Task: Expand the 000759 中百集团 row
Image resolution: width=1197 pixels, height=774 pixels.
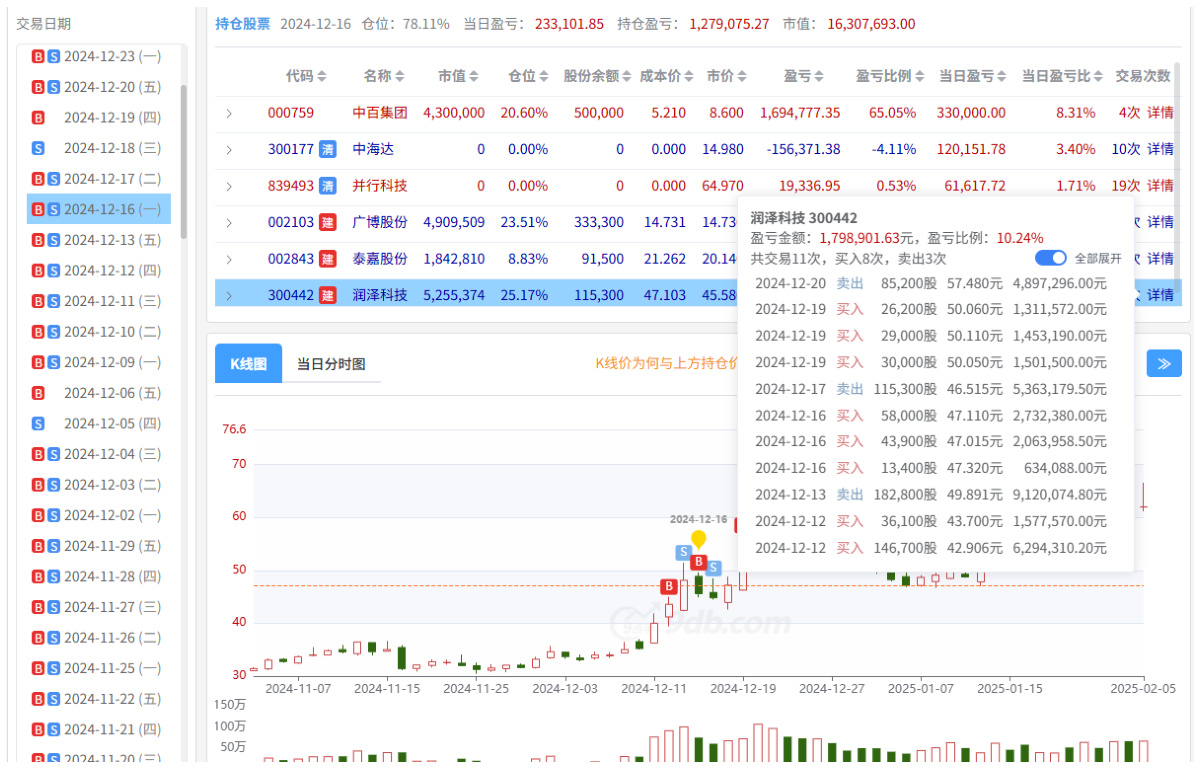Action: point(229,113)
